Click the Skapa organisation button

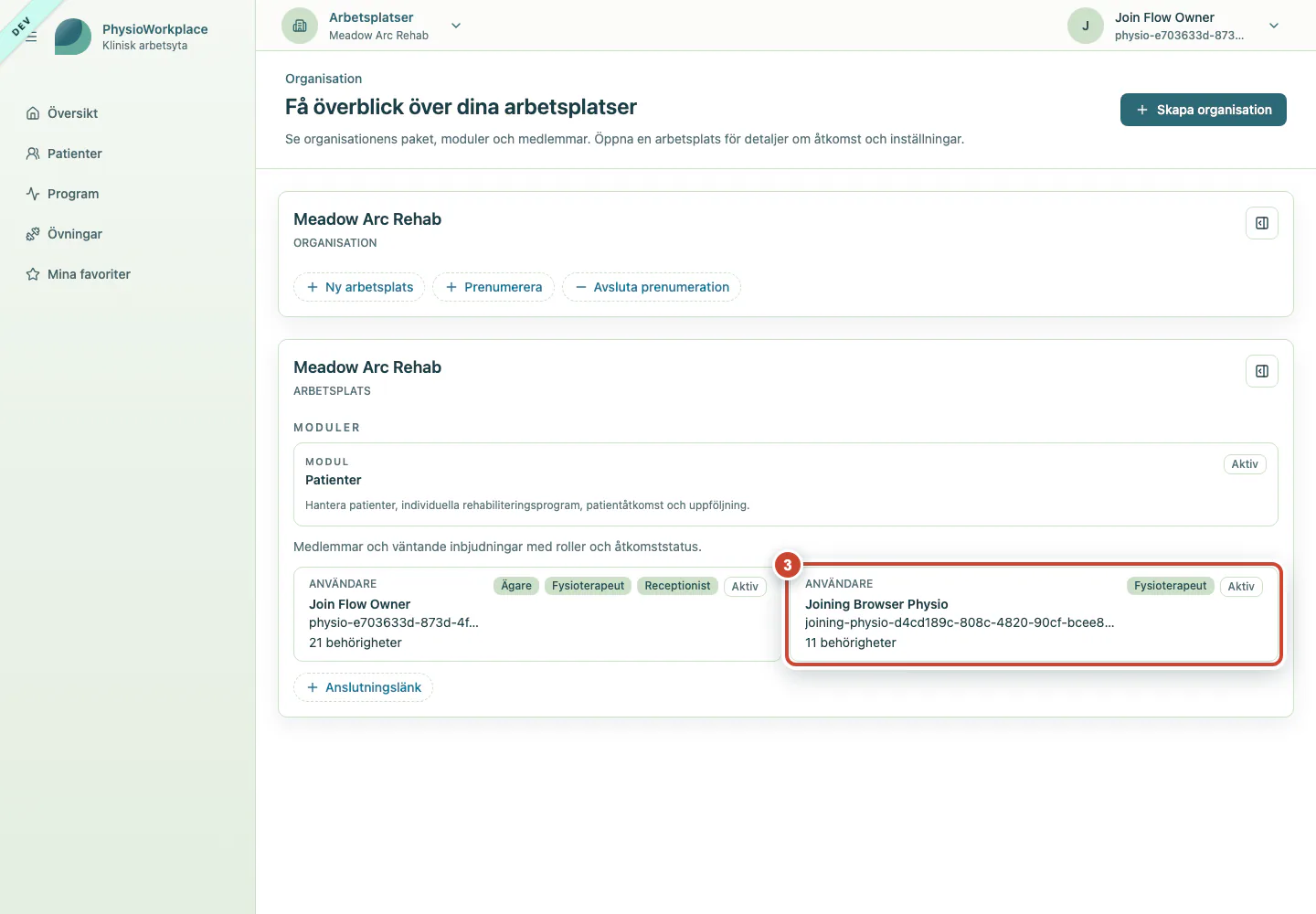click(1204, 110)
